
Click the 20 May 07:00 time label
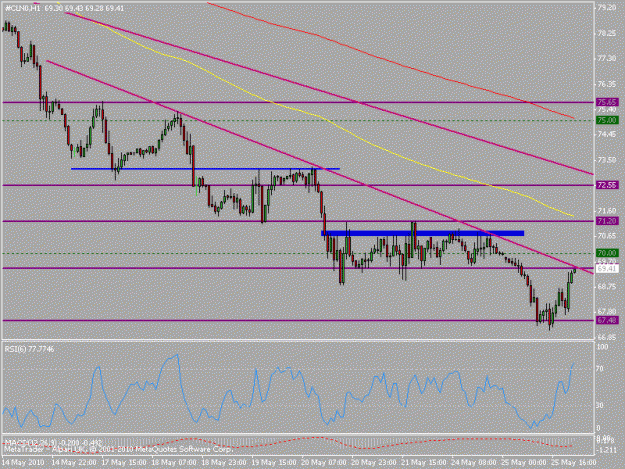[x=324, y=463]
